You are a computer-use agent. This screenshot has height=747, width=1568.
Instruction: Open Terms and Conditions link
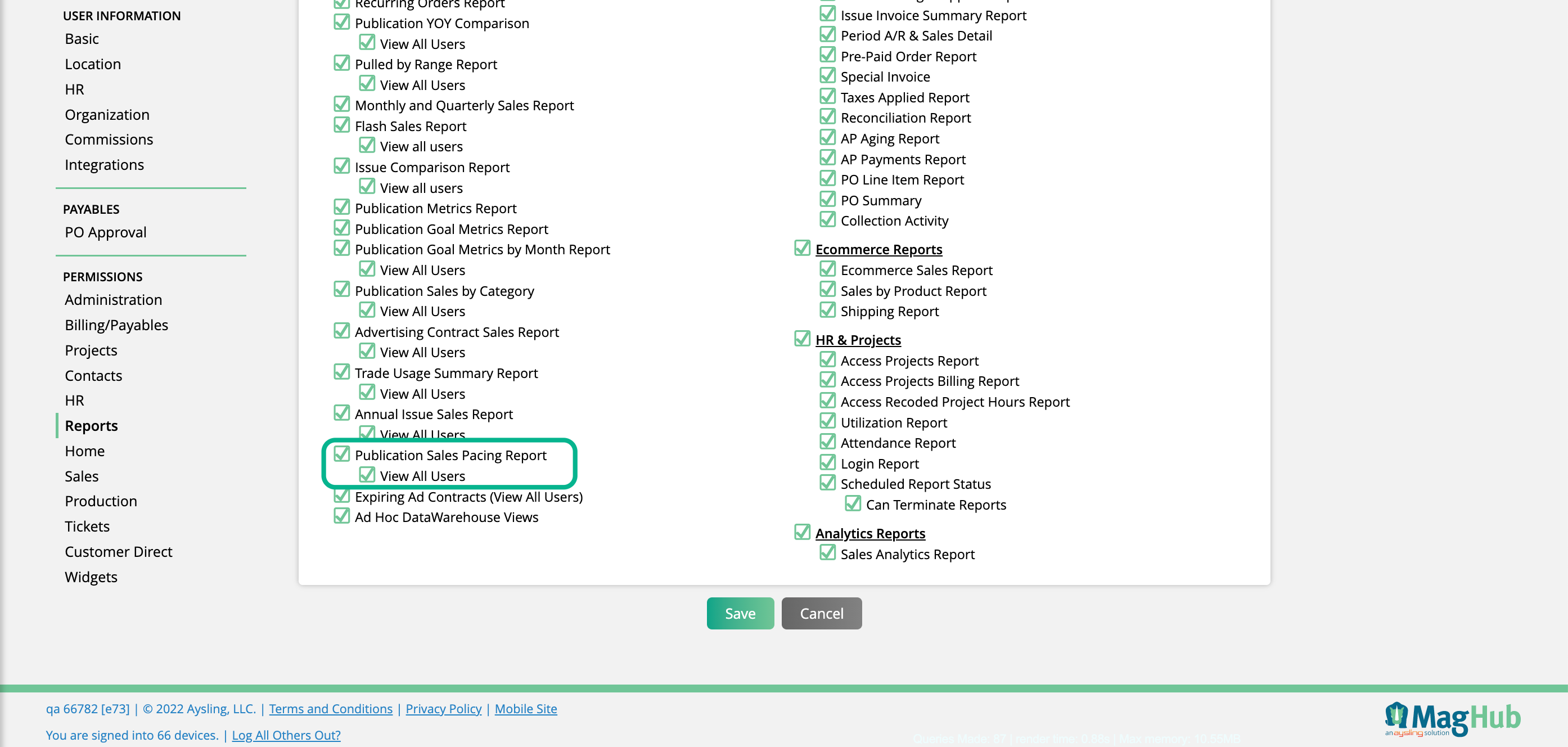331,709
